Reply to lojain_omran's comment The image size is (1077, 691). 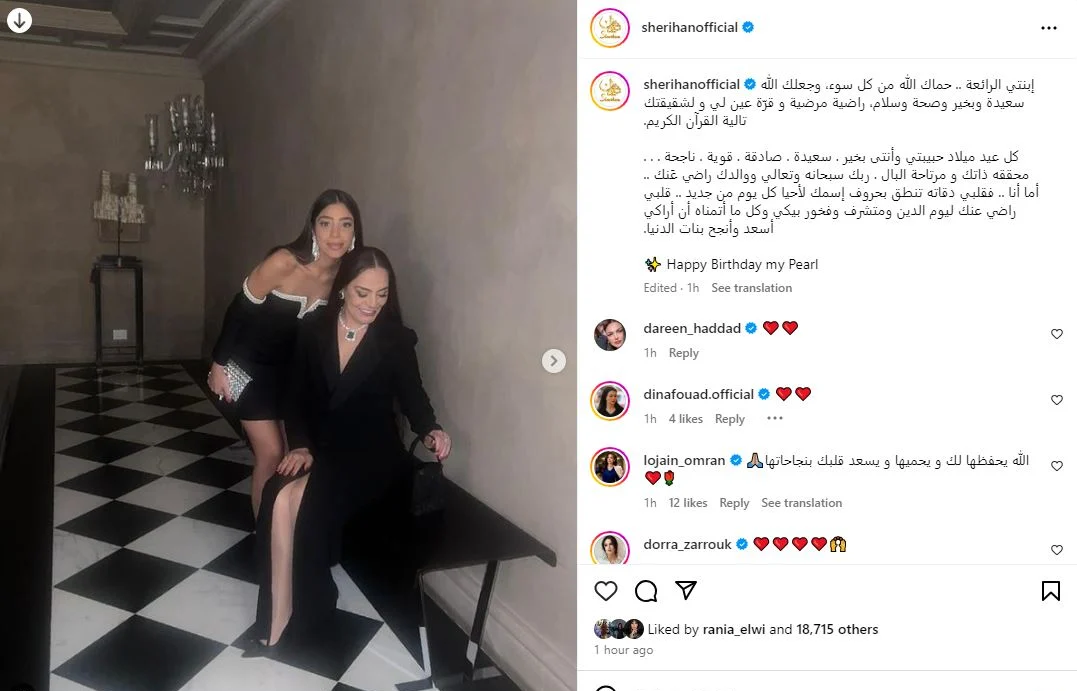[x=734, y=503]
